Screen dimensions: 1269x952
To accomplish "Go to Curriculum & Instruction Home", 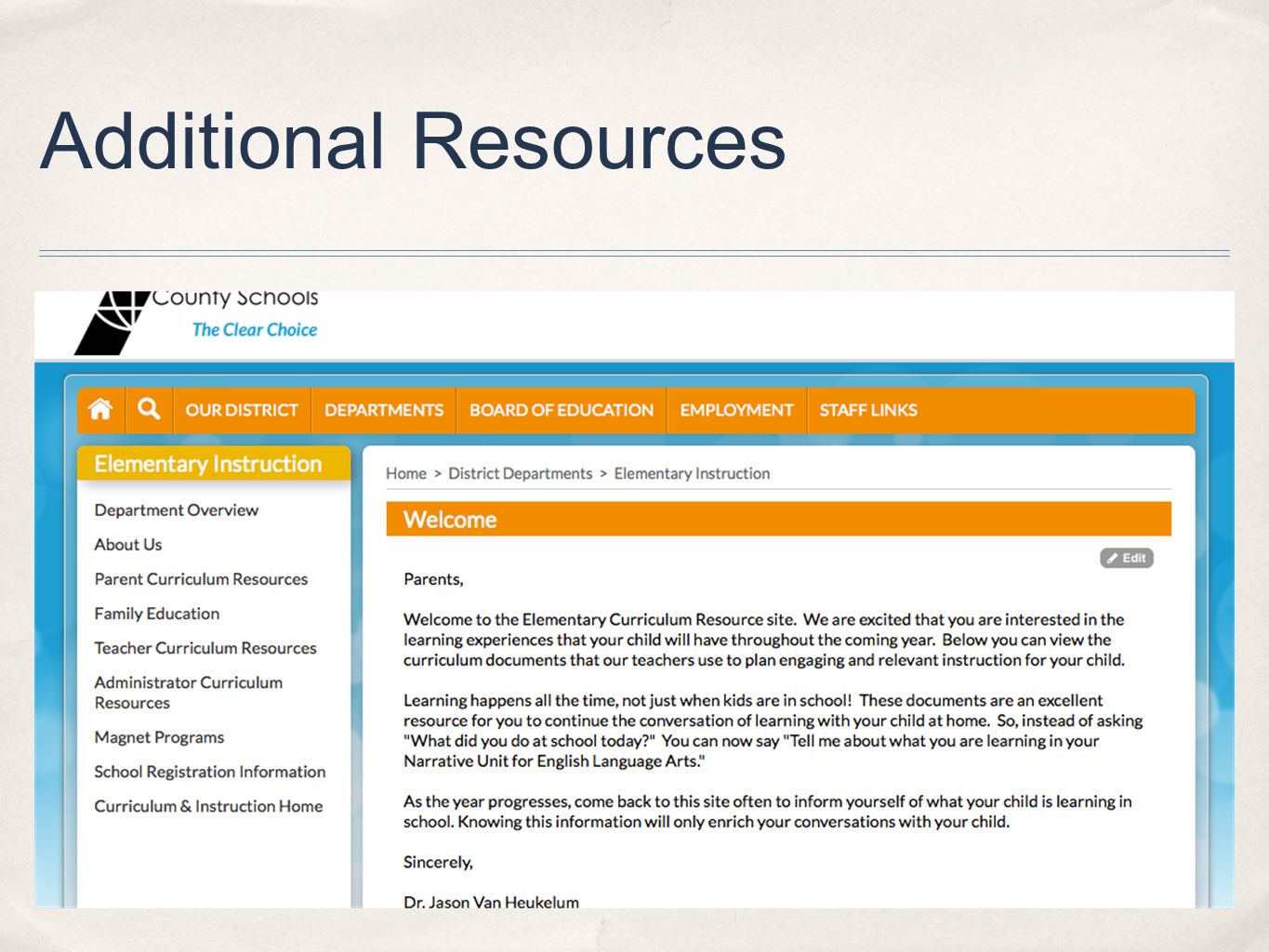I will click(x=208, y=806).
